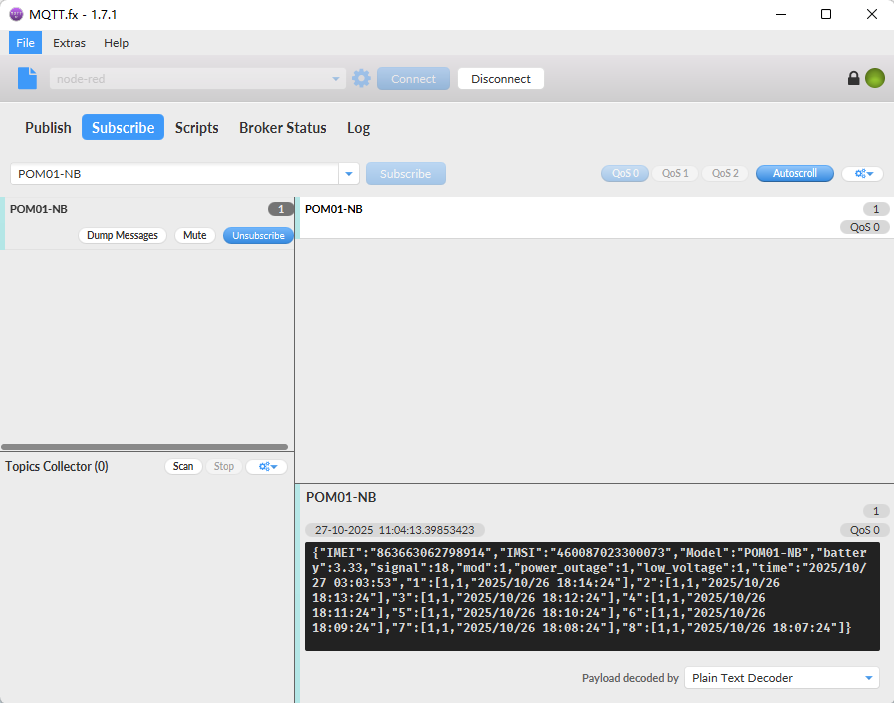894x703 pixels.
Task: Switch to the Publish tab
Action: coord(48,128)
